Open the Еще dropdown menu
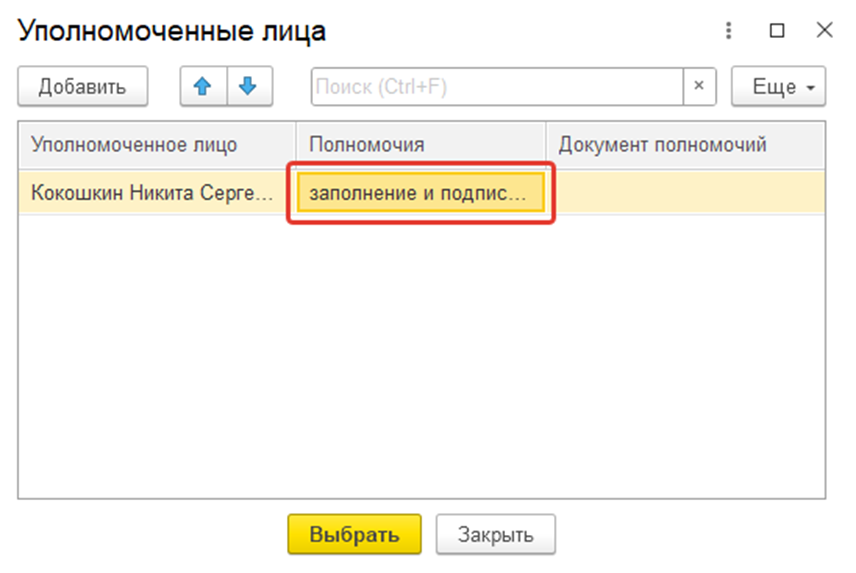This screenshot has width=856, height=573. coord(778,86)
